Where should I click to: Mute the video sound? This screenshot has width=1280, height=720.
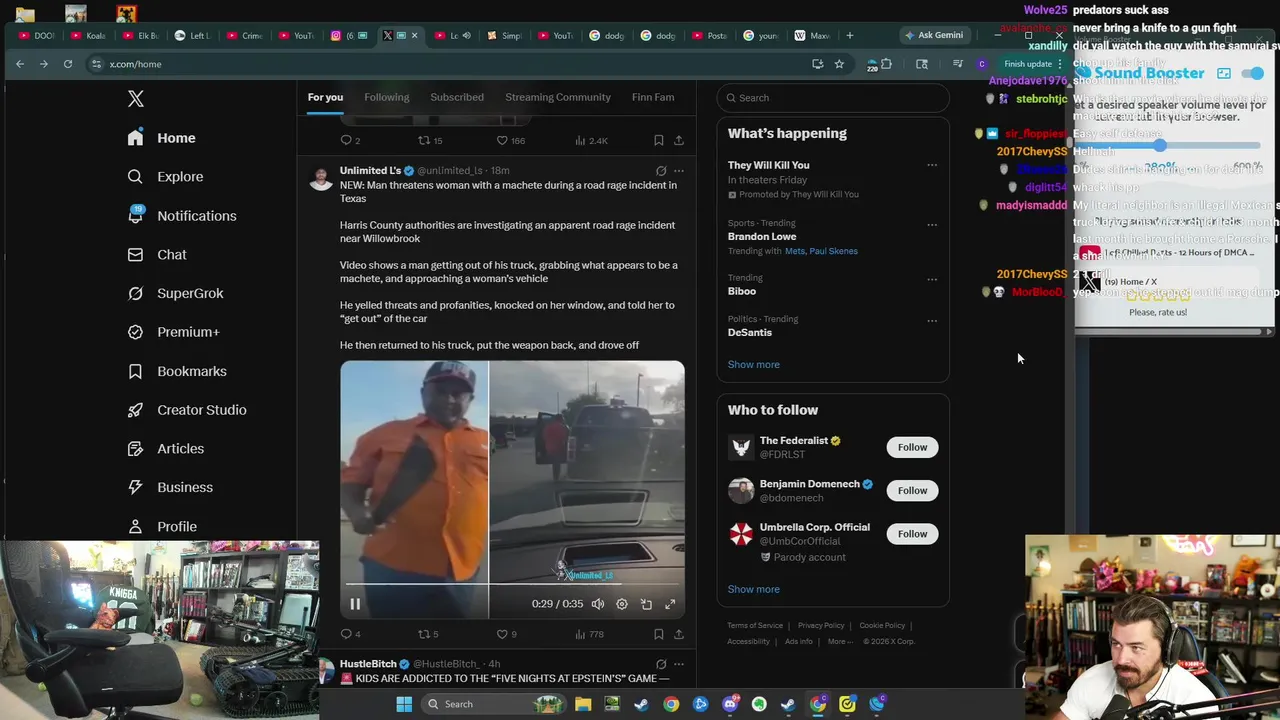coord(598,604)
